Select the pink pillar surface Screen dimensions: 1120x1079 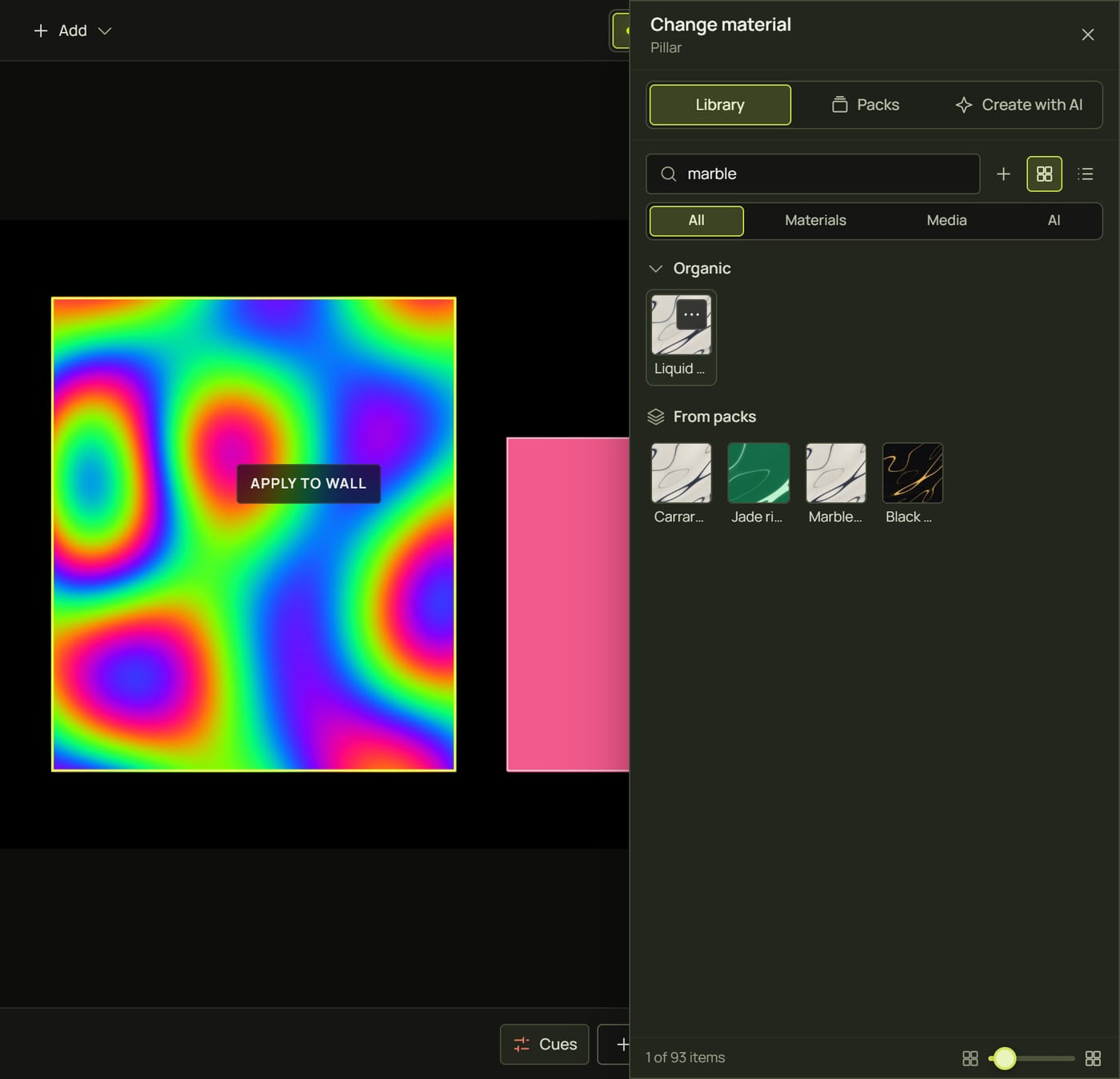click(568, 605)
